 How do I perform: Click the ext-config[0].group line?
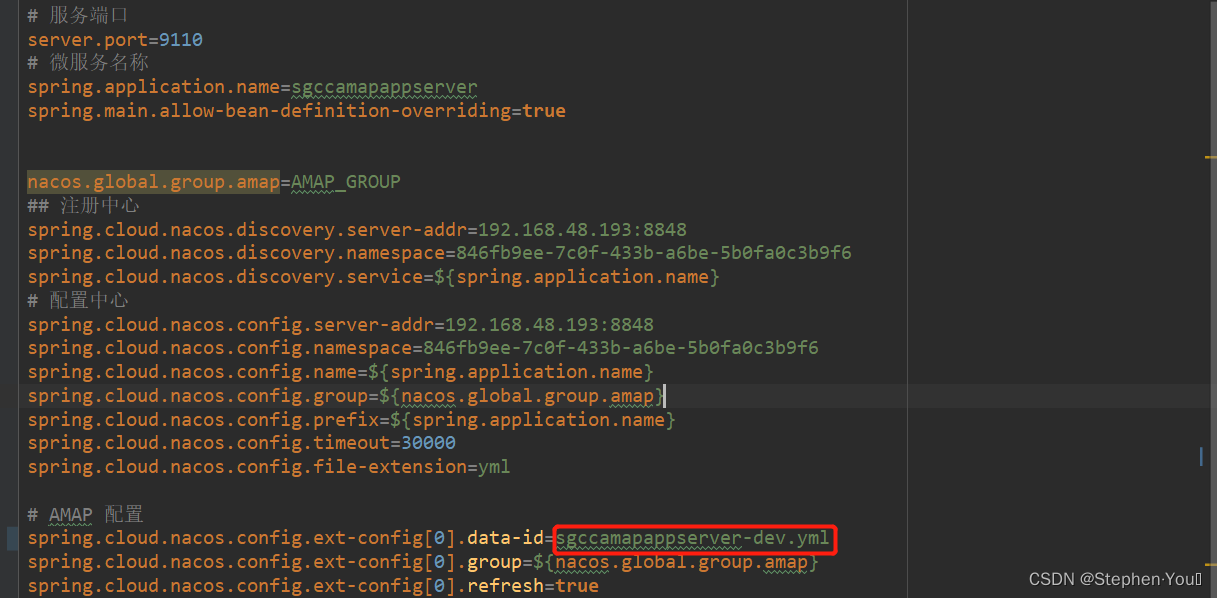point(423,563)
